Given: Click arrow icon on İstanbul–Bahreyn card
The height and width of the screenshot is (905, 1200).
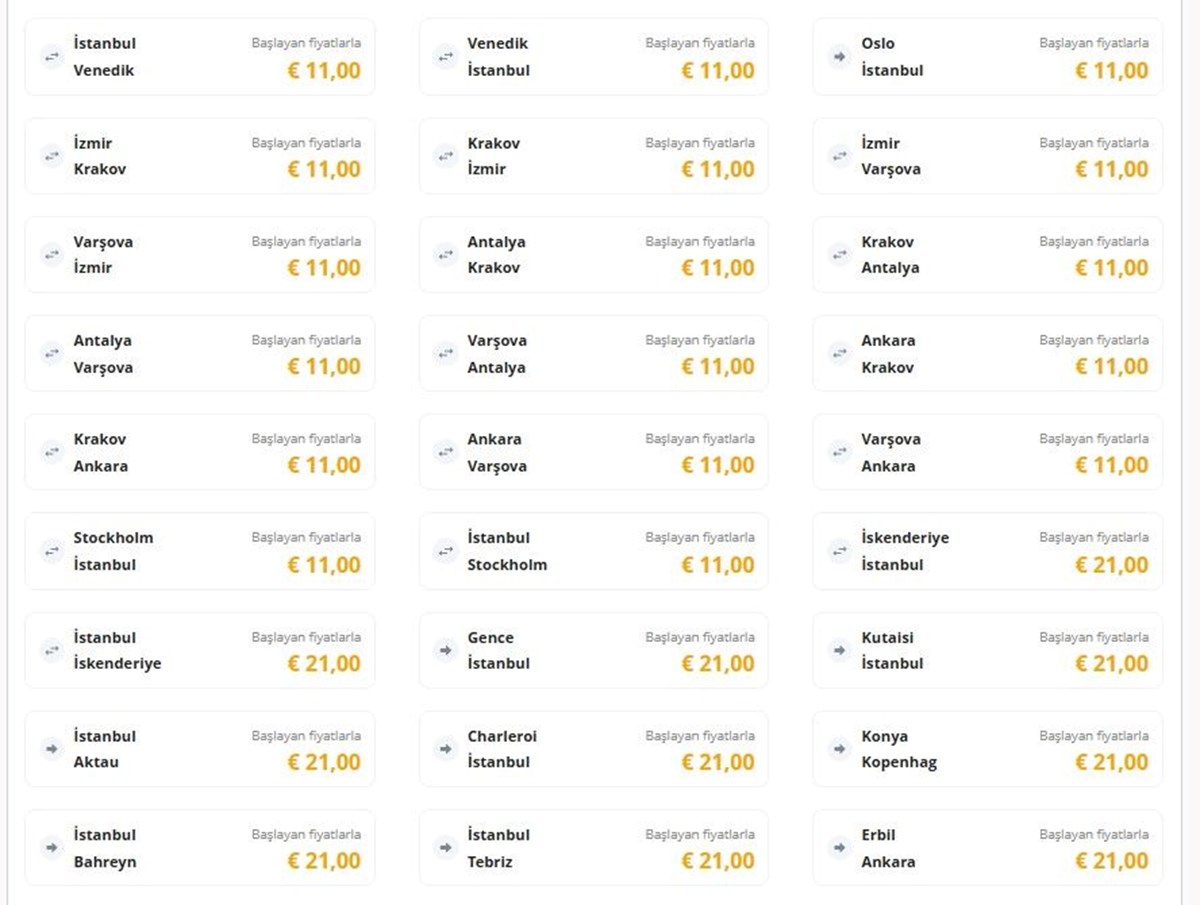Looking at the screenshot, I should pos(52,848).
